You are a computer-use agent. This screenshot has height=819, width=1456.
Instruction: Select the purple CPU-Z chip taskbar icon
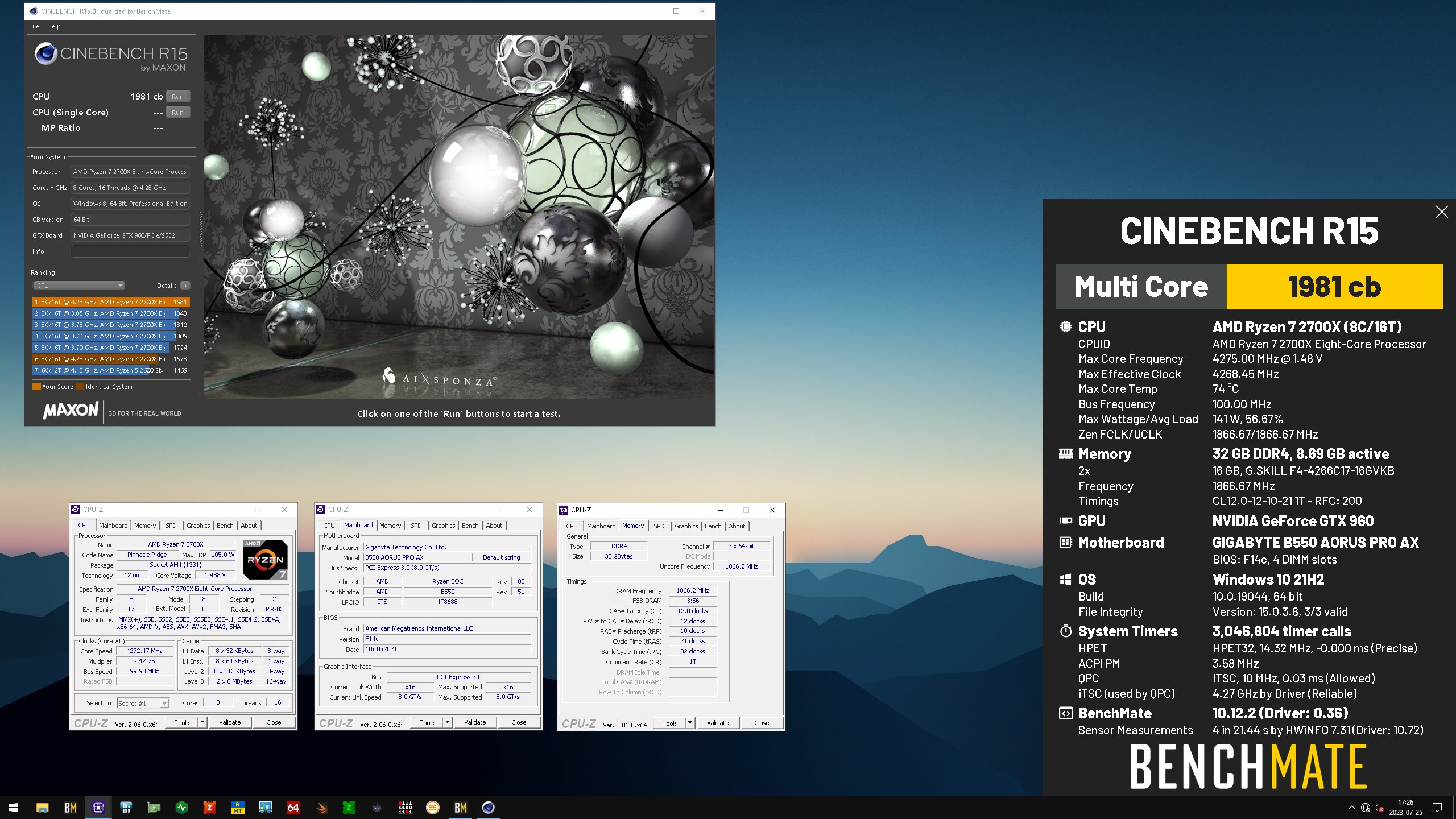coord(98,807)
